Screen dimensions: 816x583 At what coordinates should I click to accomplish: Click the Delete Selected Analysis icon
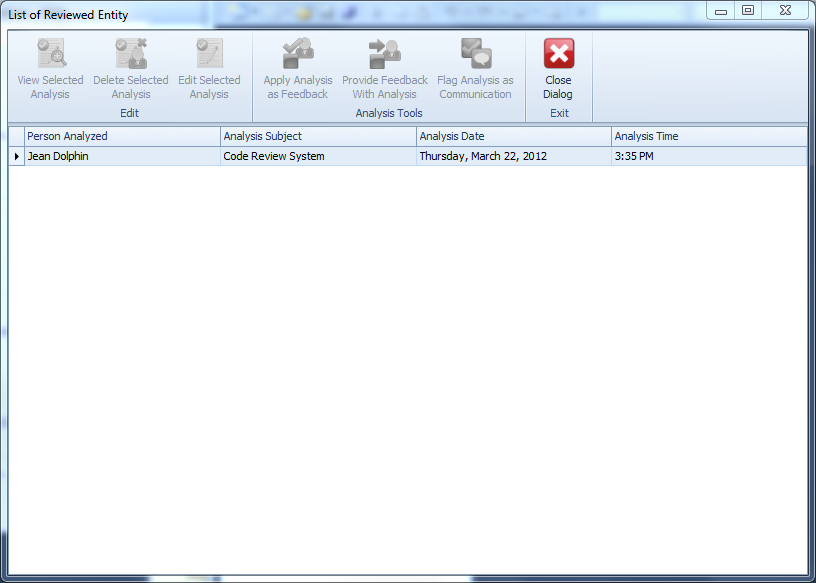[131, 53]
